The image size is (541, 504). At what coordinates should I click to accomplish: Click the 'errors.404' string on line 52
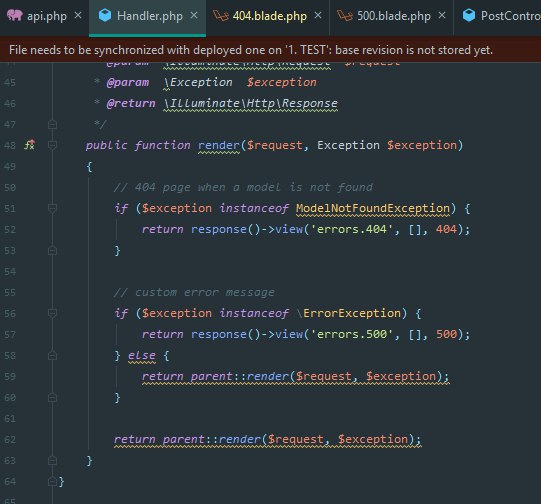(352, 229)
